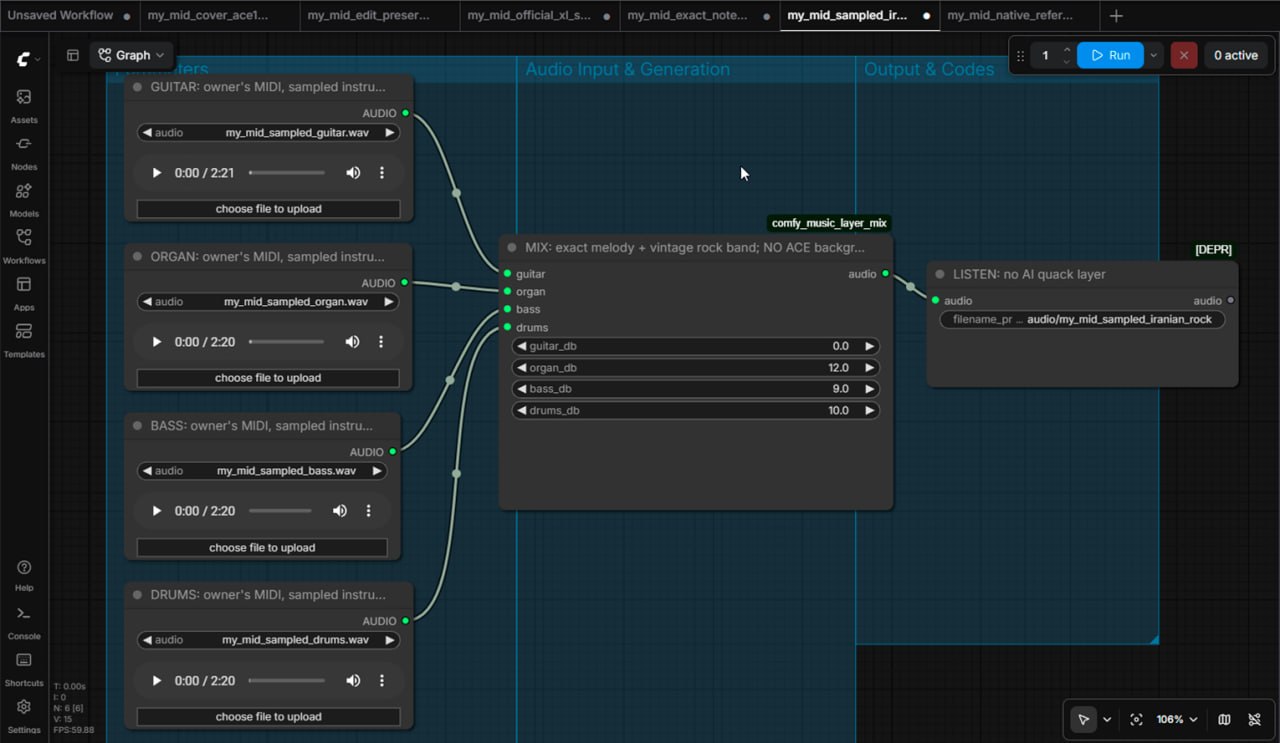
Task: Click the fit view icon
Action: [1136, 719]
